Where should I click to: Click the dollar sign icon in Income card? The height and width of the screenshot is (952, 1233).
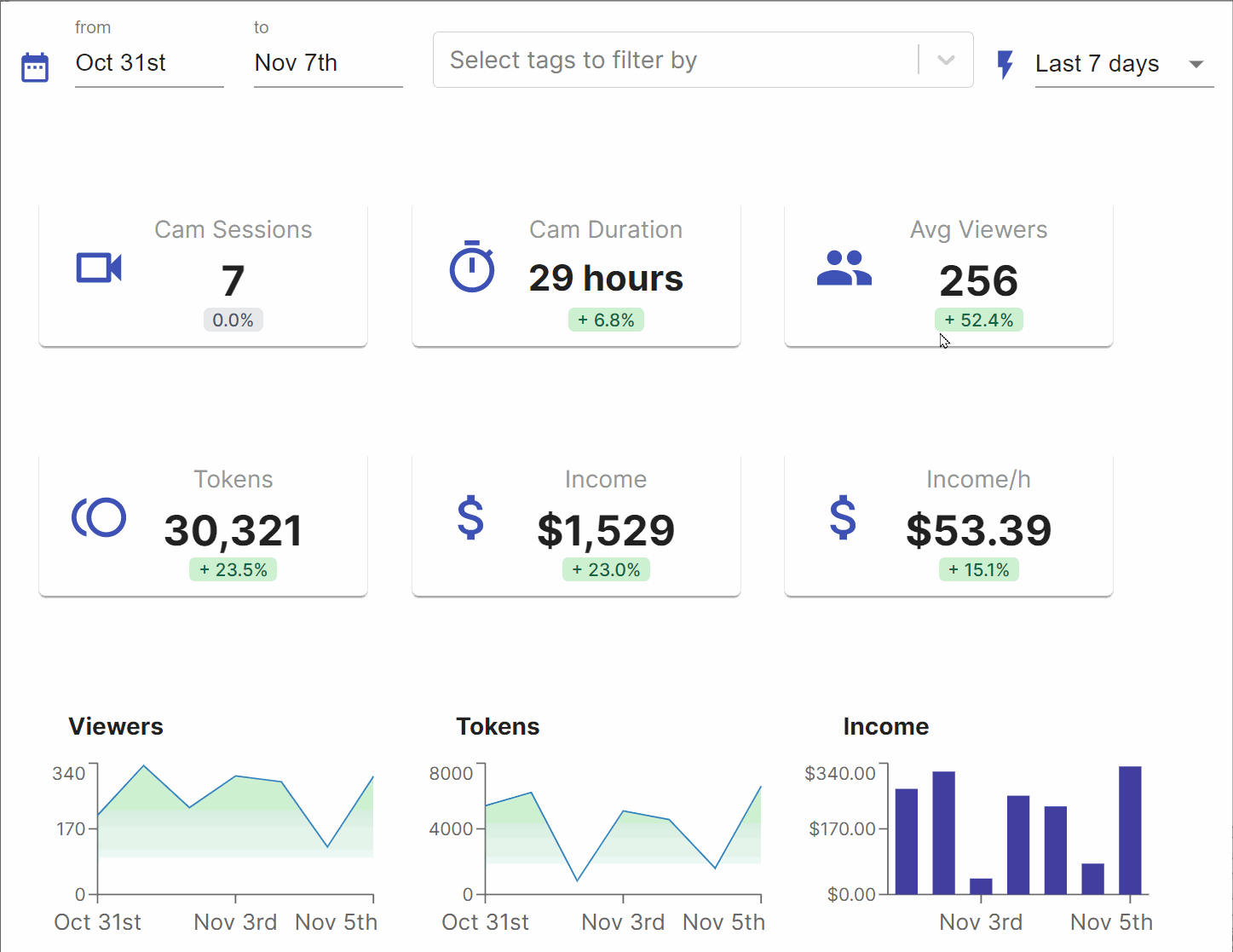470,517
